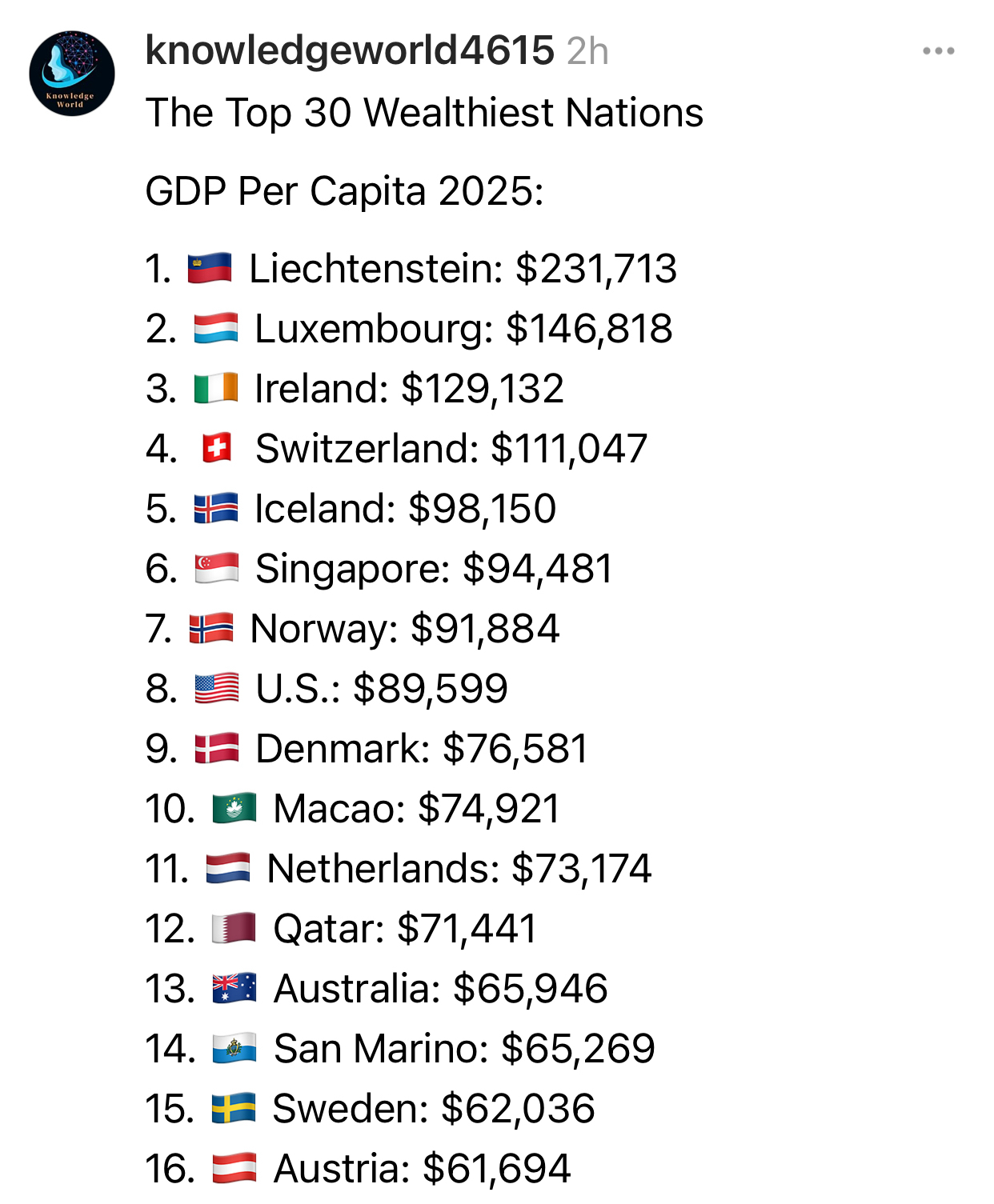Tap the Macao flag emoji
This screenshot has width=994, height=1204.
[234, 809]
